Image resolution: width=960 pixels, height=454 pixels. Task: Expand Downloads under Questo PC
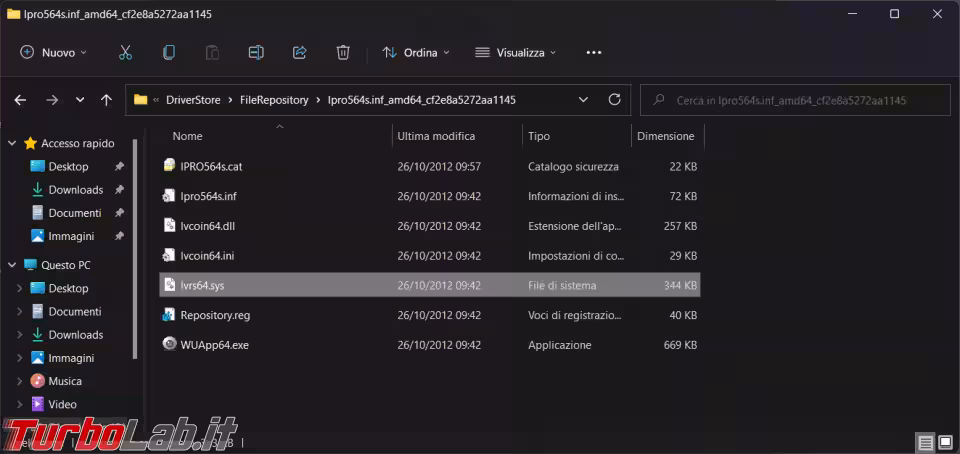point(20,335)
